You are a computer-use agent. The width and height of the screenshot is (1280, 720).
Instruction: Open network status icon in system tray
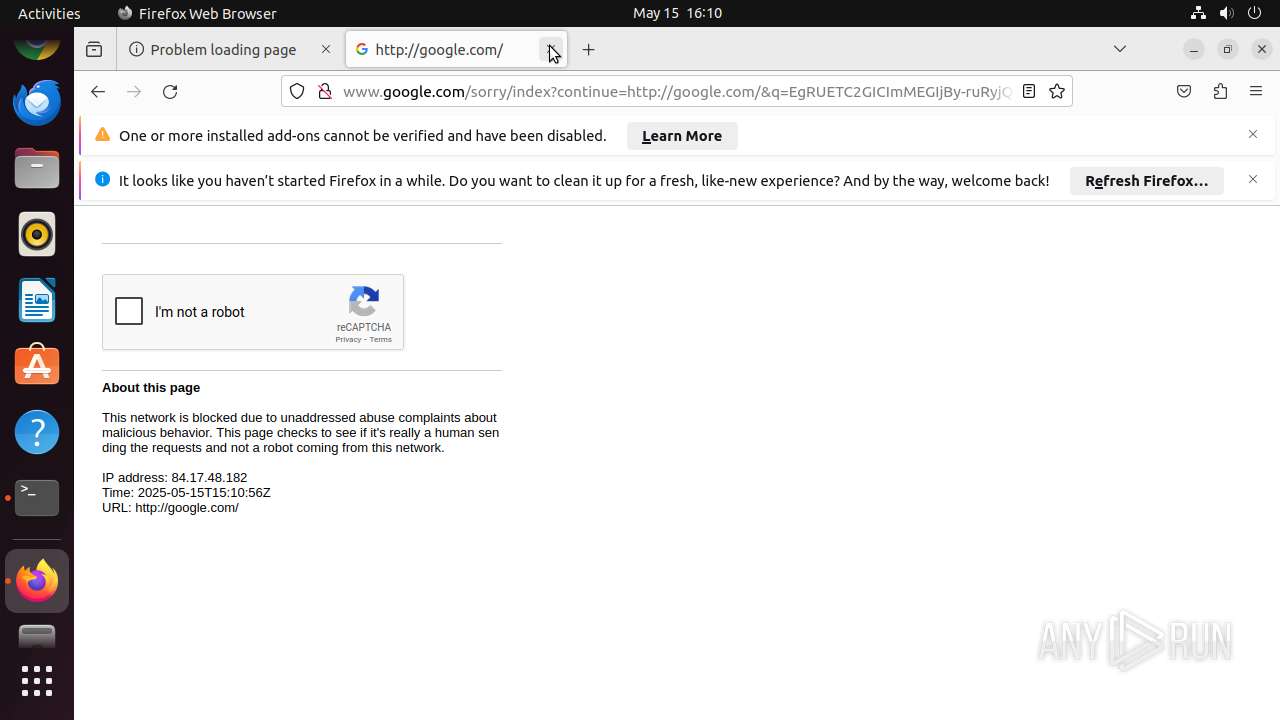point(1198,13)
